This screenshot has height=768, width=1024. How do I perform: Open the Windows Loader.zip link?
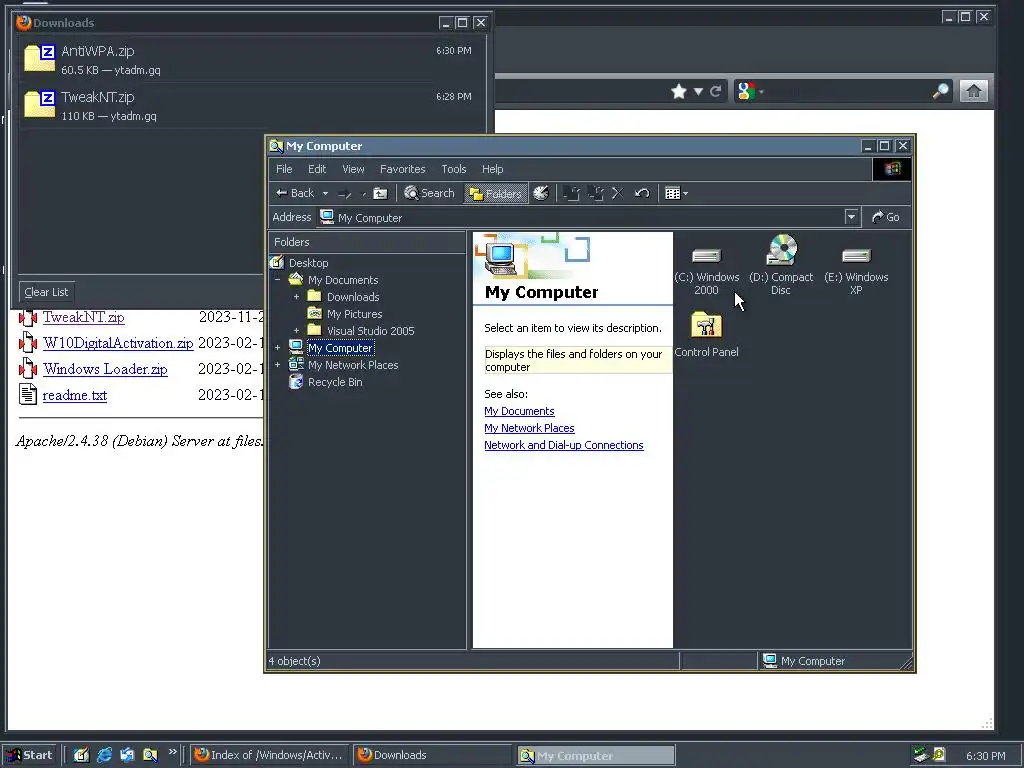tap(105, 369)
